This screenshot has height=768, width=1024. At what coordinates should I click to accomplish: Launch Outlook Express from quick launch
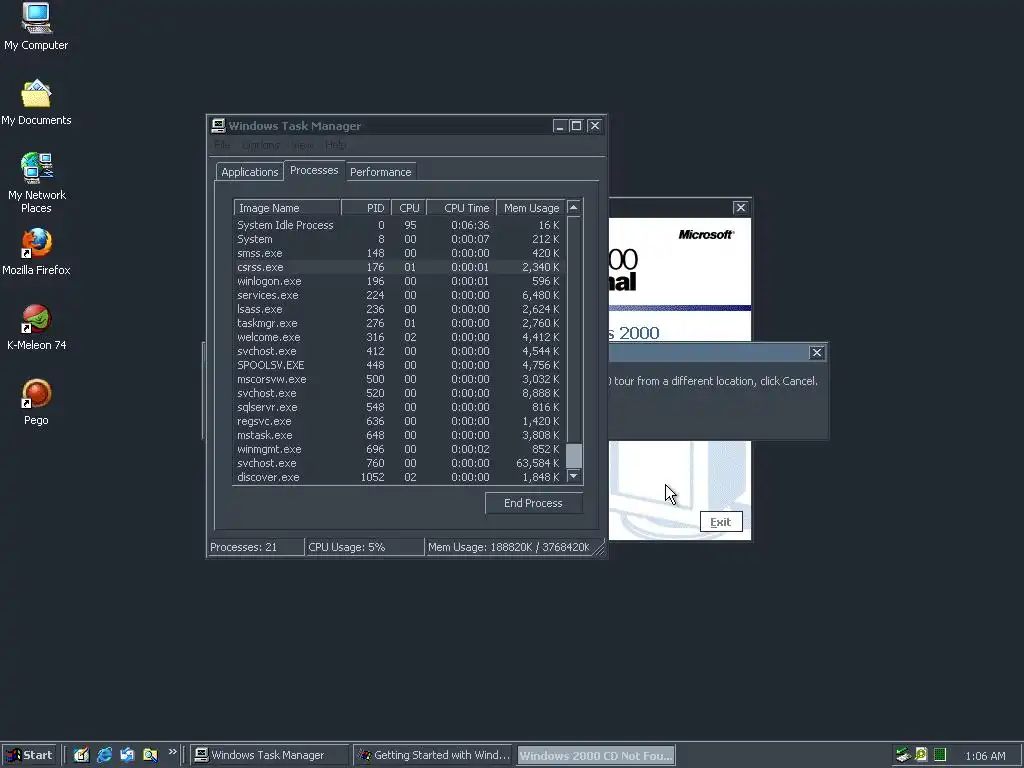(127, 755)
